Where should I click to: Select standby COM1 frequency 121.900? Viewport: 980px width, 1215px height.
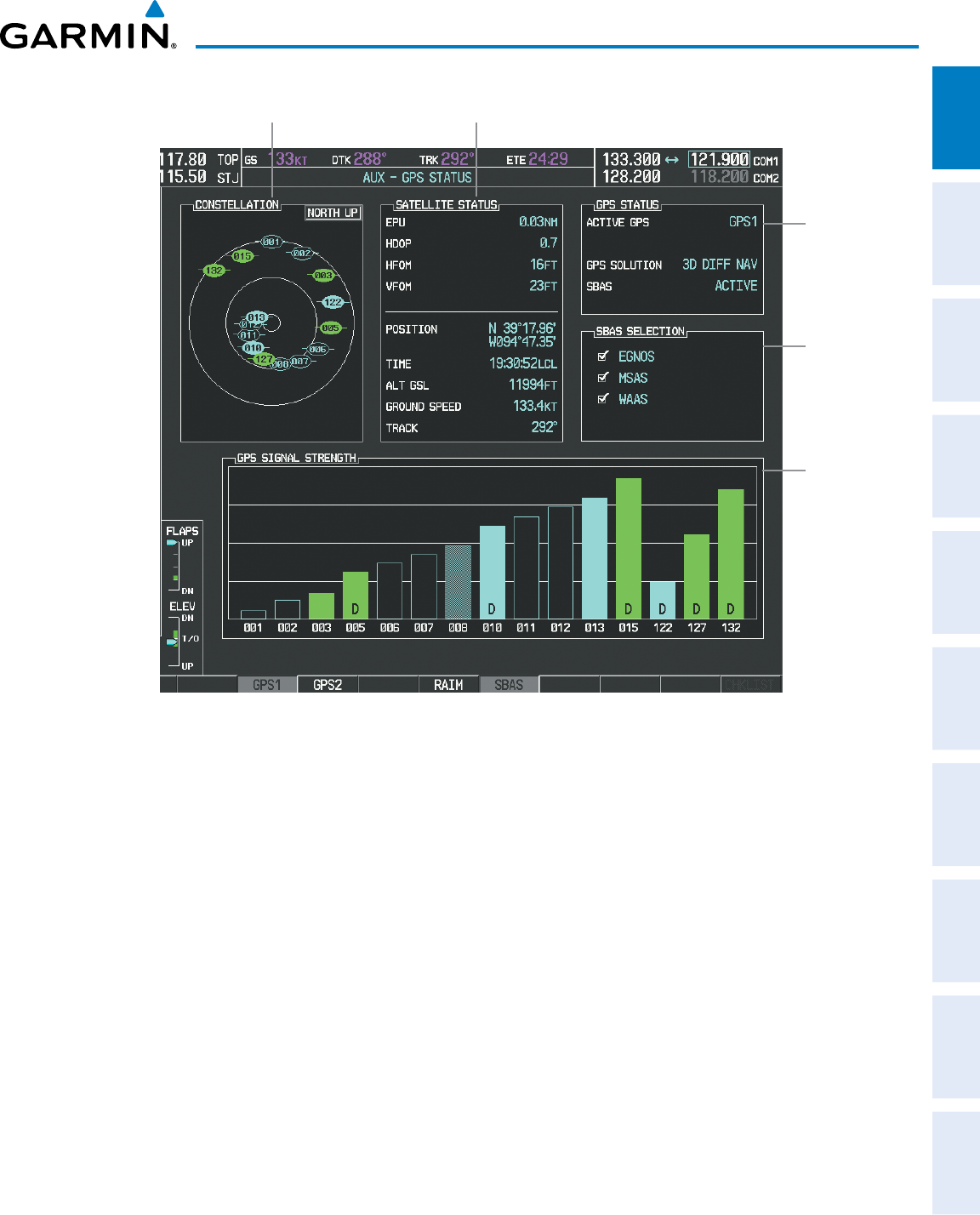tap(720, 160)
